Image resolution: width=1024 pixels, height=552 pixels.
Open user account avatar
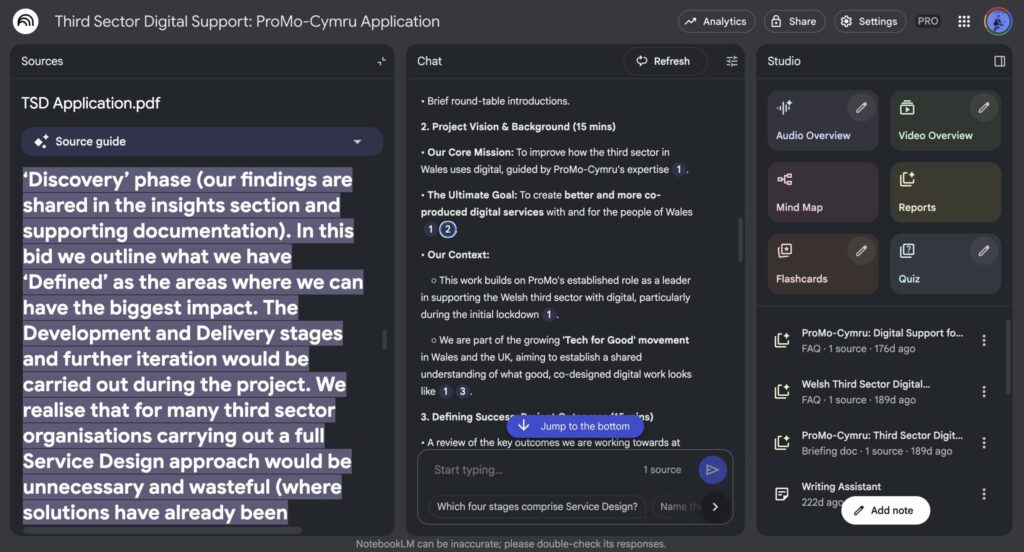point(997,21)
